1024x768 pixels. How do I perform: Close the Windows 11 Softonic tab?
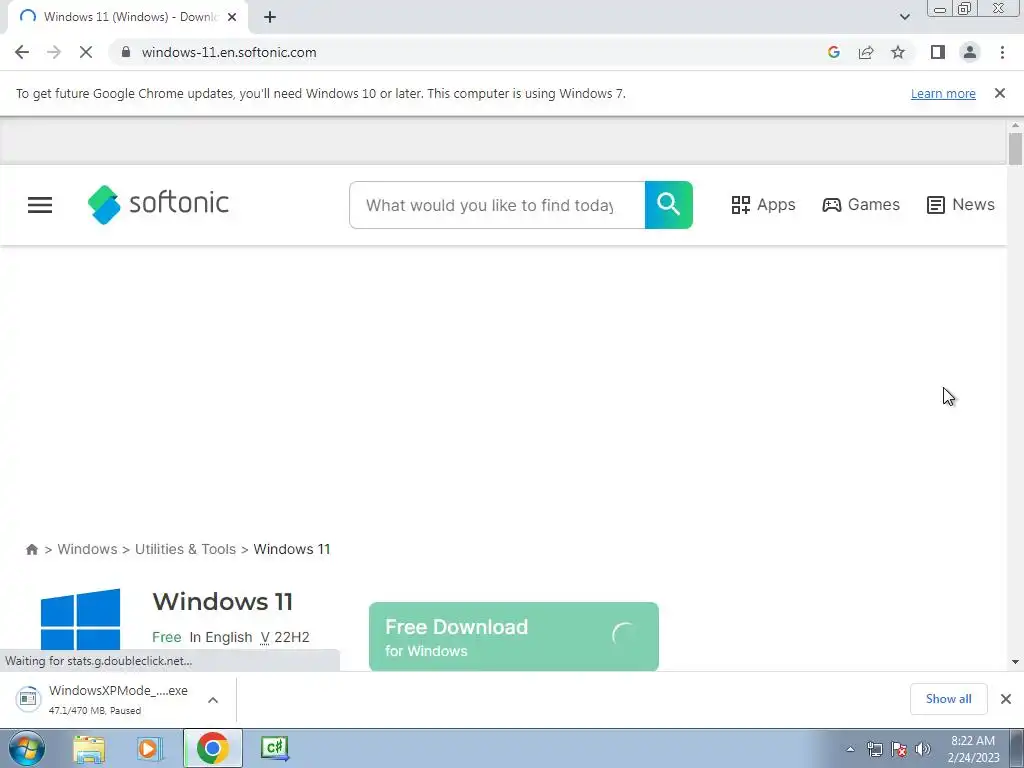pos(232,17)
